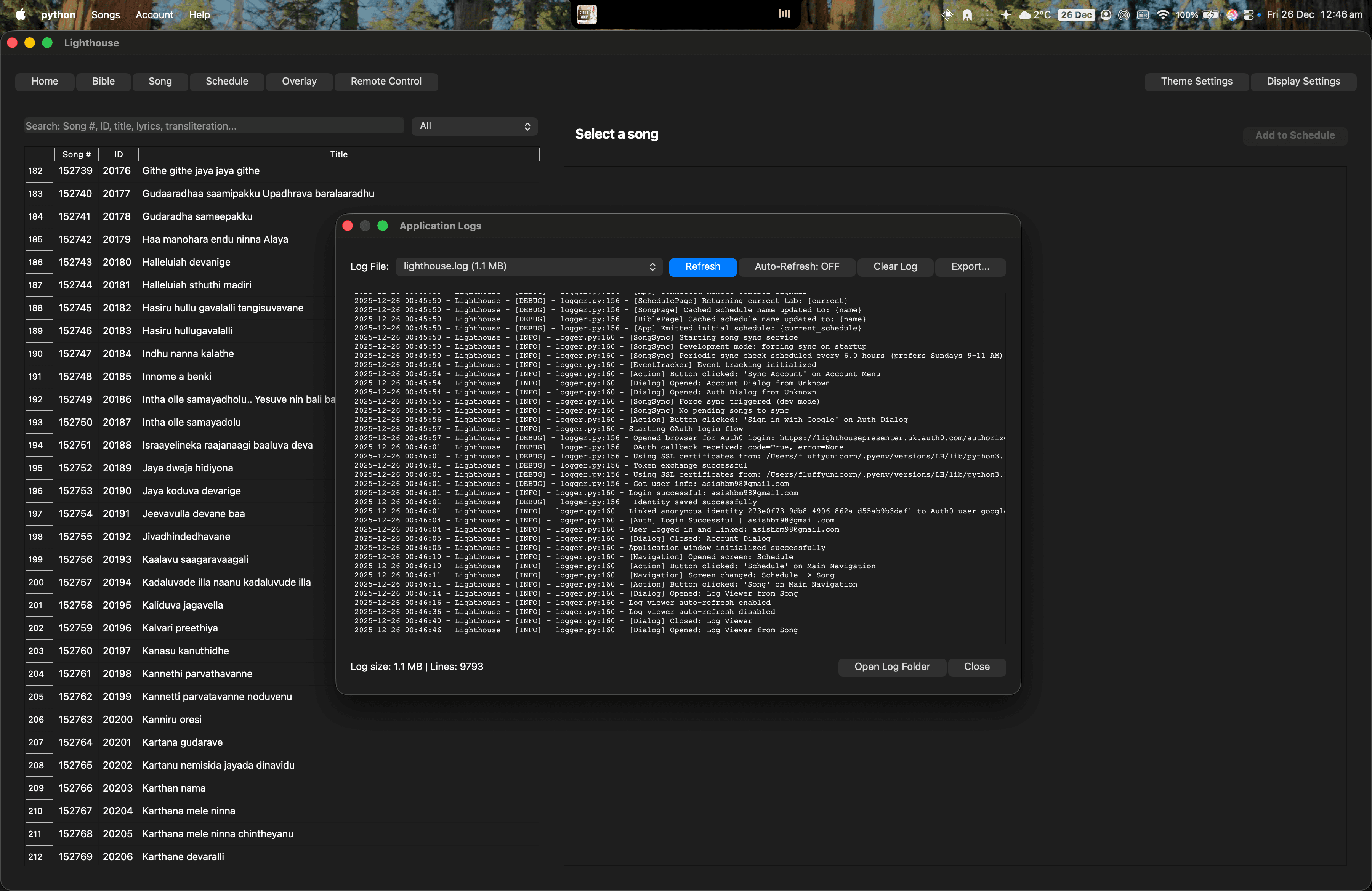Click the Wi-Fi status icon
The image size is (1372, 891).
tap(1163, 14)
